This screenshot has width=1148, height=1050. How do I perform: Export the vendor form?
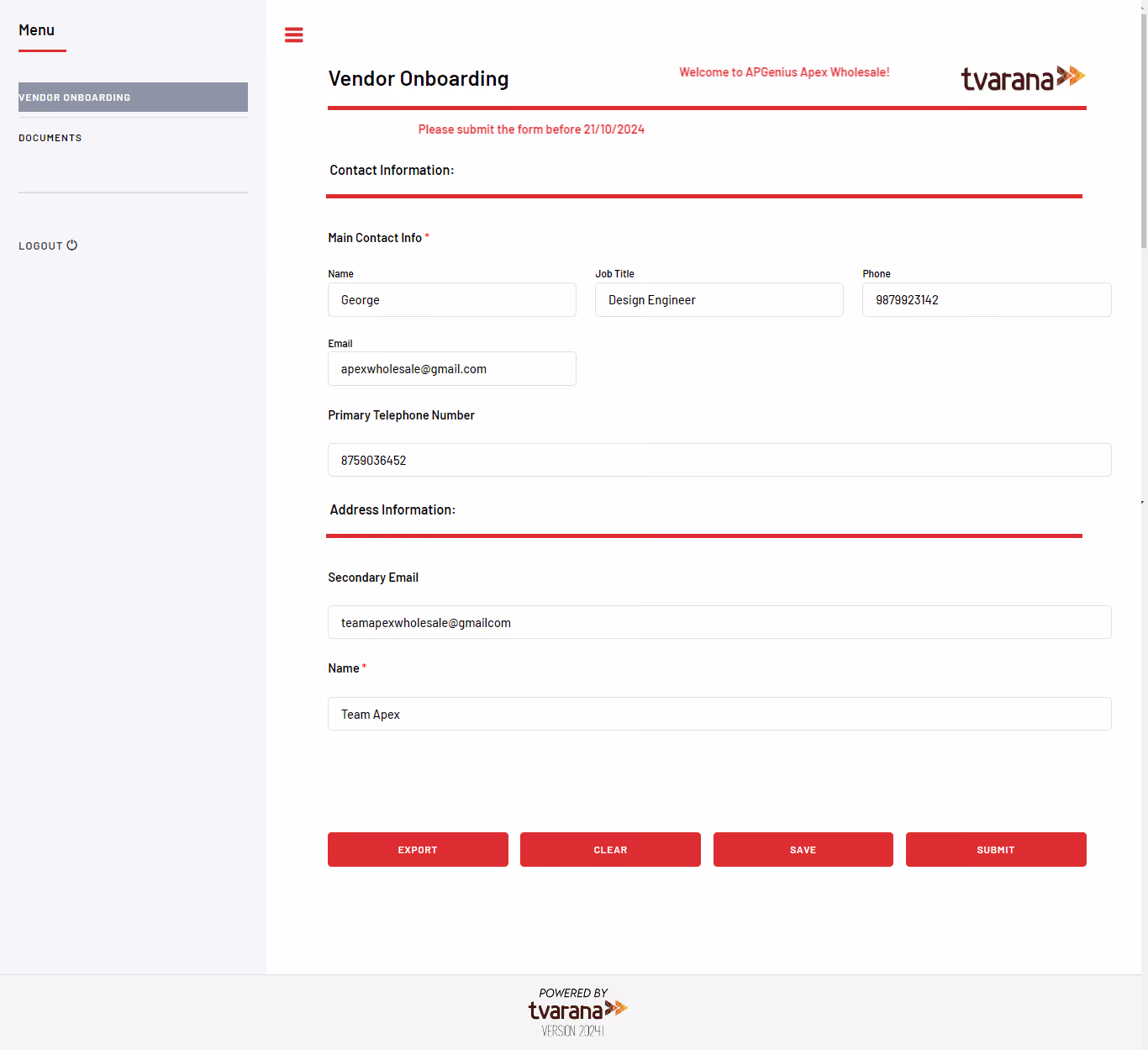click(418, 850)
